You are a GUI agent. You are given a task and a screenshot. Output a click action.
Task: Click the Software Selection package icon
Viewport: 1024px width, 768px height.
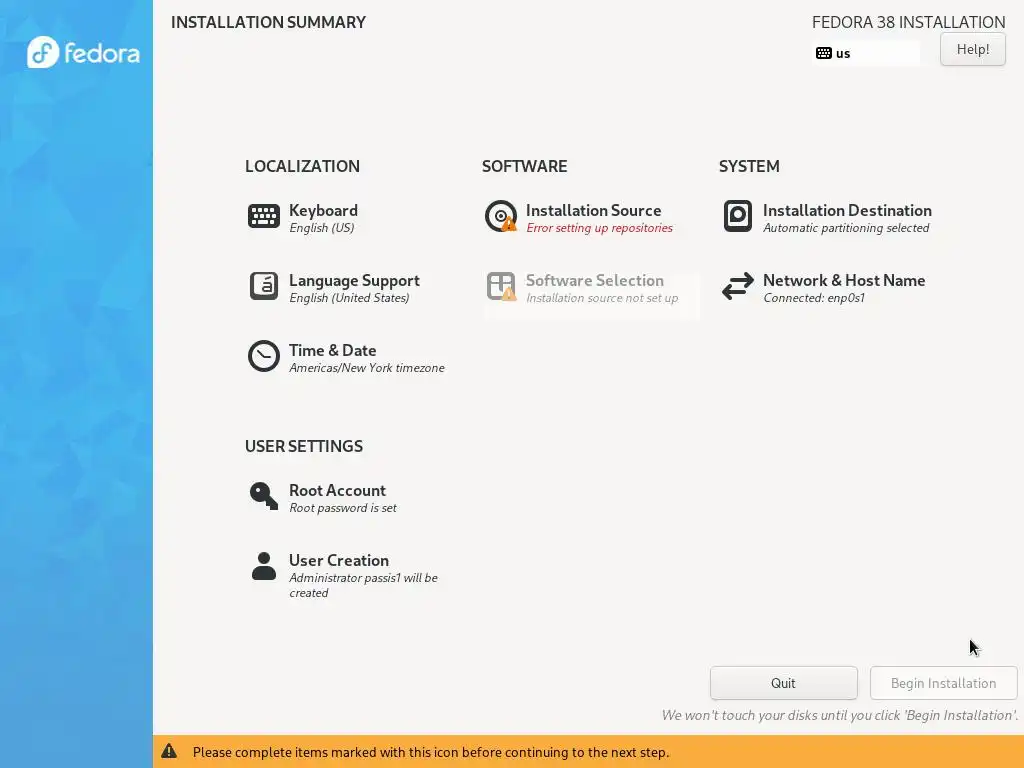click(x=501, y=286)
